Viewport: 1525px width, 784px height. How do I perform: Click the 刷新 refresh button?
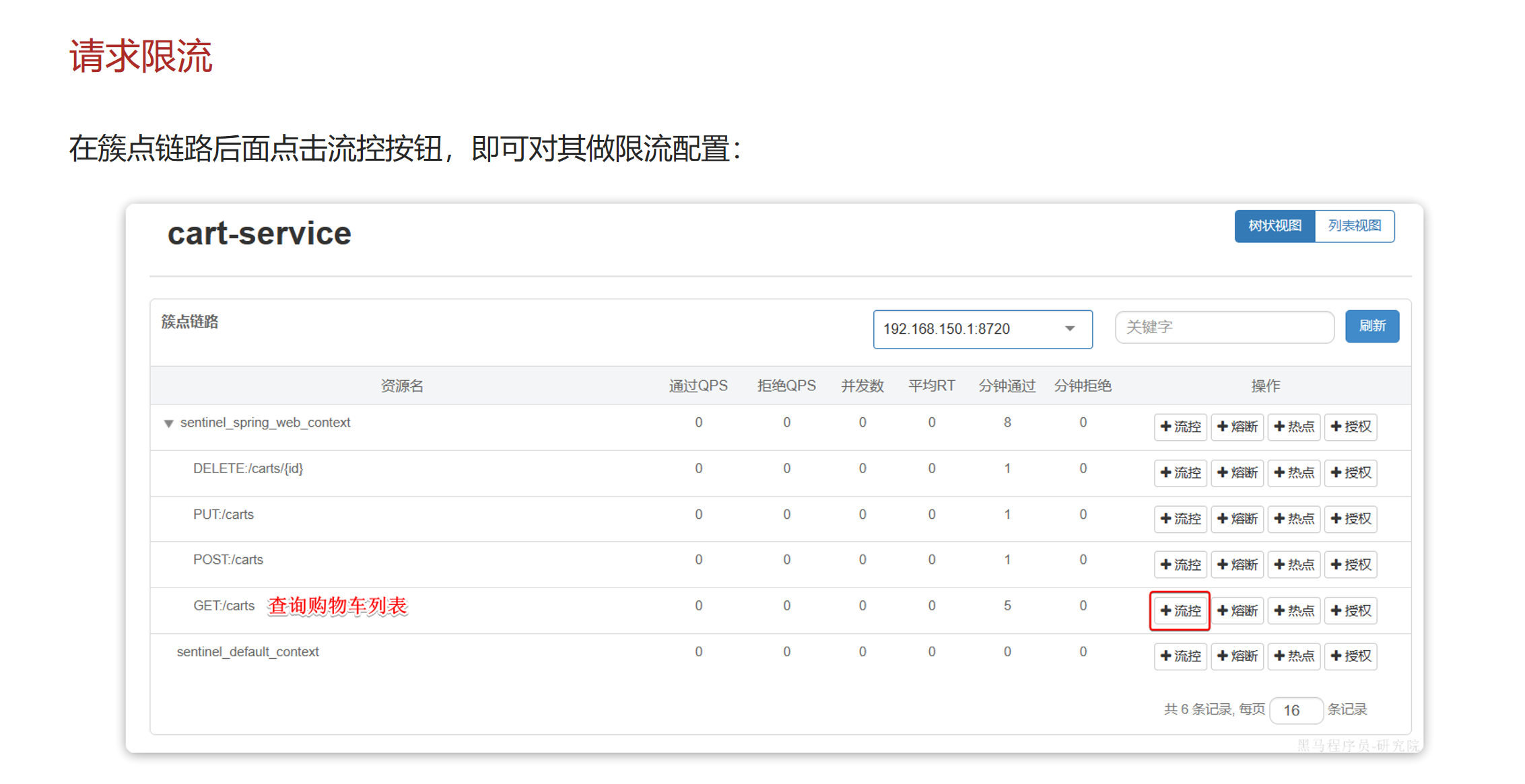(1371, 326)
